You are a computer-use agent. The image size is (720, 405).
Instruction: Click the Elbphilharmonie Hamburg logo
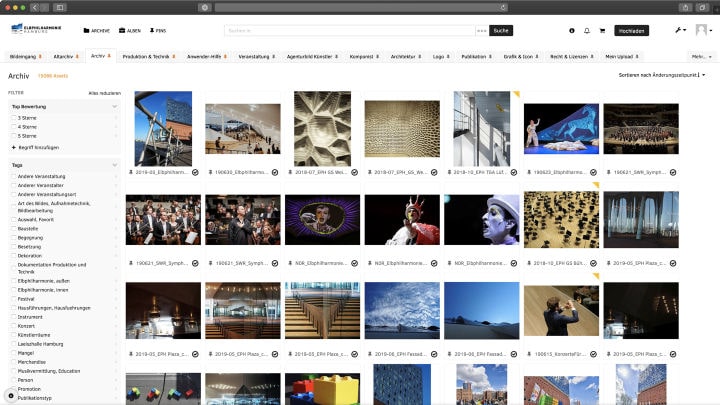click(36, 29)
